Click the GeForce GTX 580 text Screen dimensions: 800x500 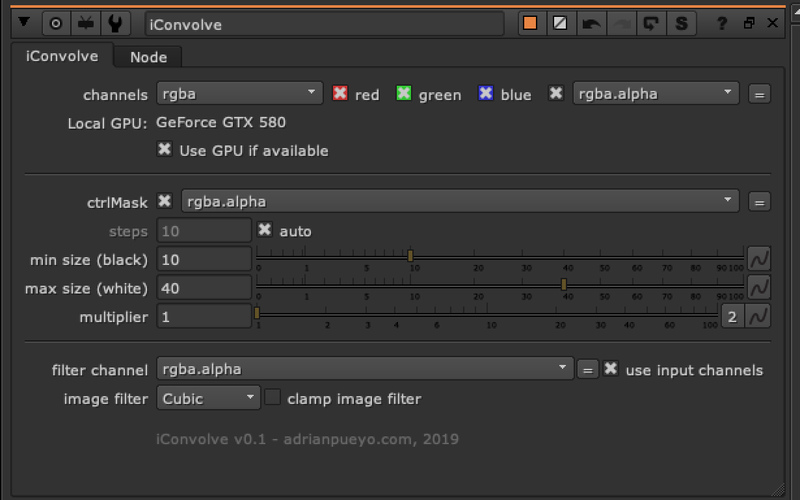click(x=221, y=122)
